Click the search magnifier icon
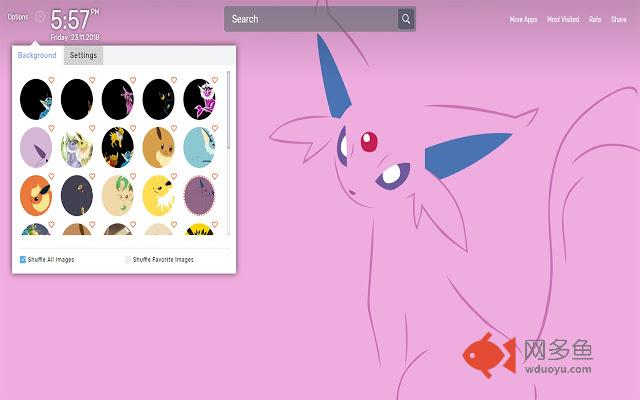Screen dimensions: 640x400 pos(406,19)
